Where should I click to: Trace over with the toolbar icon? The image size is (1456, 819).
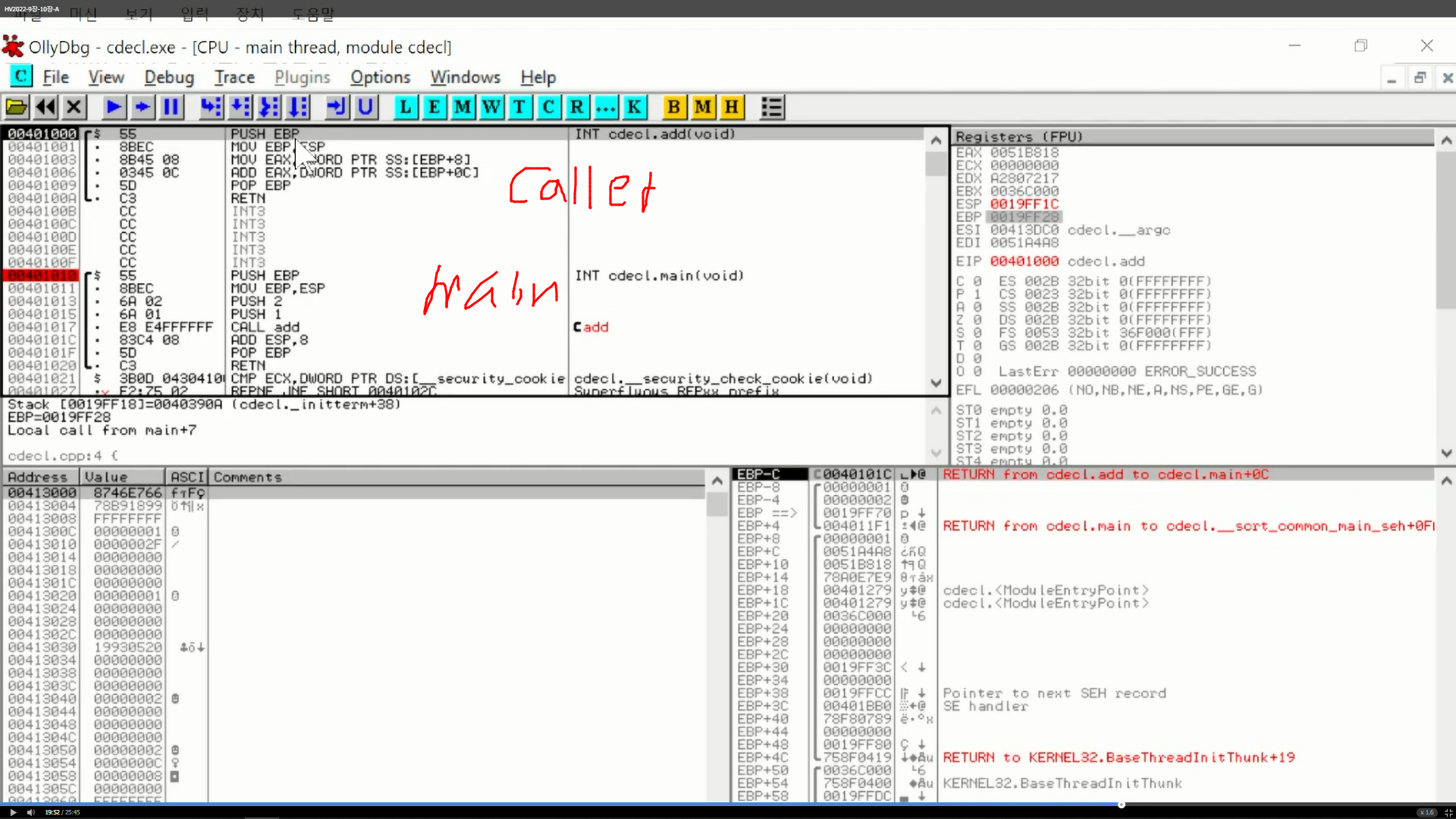click(x=298, y=107)
